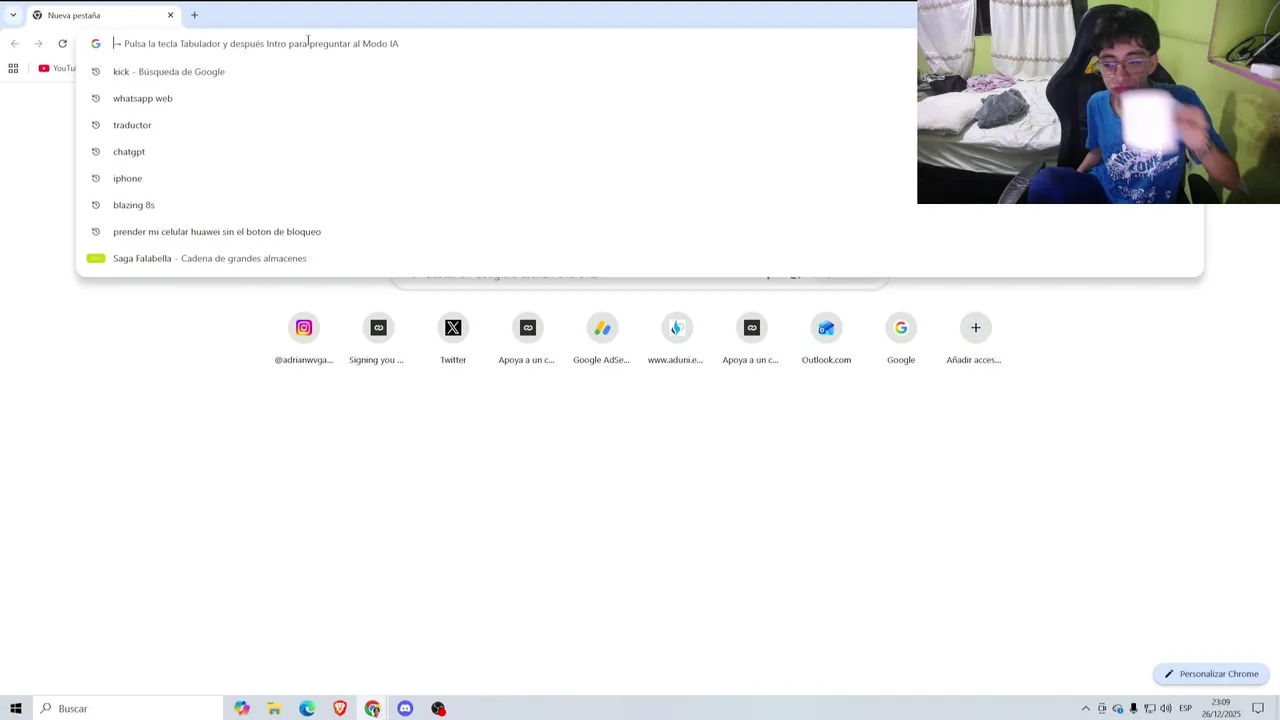Click the Meet Now tray icon

1102,708
